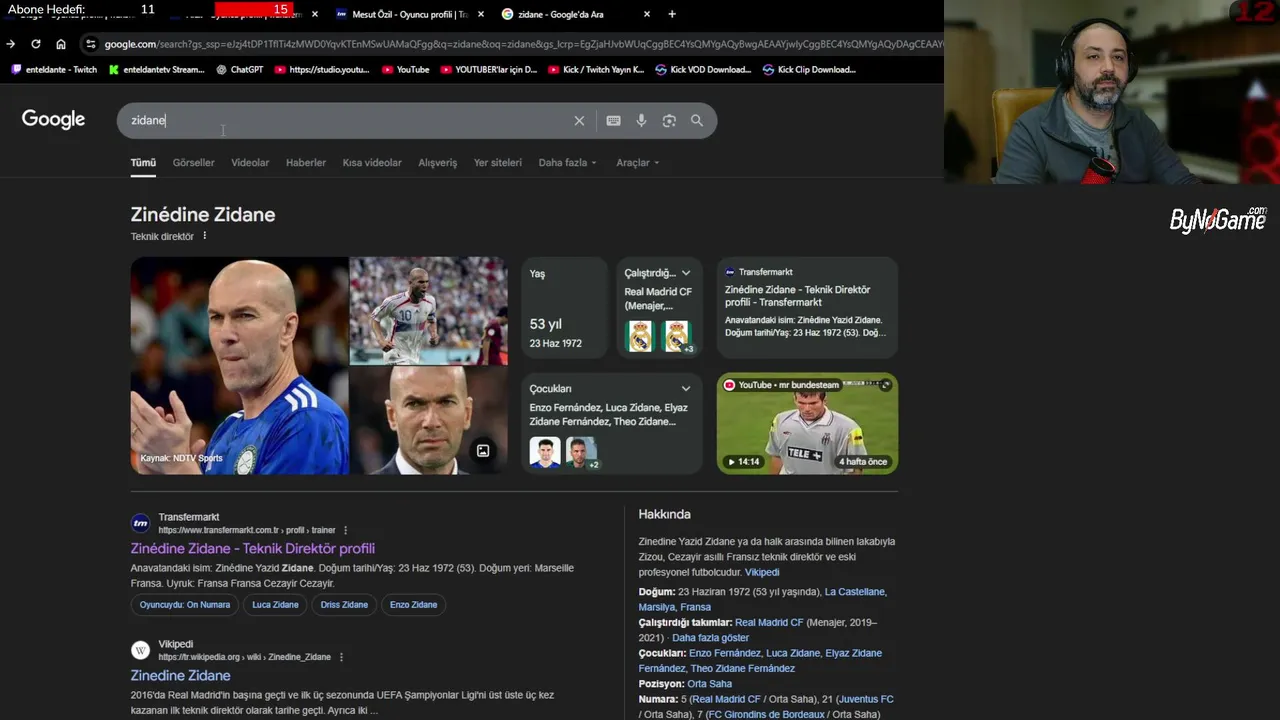Go to browser home page icon

tap(61, 44)
